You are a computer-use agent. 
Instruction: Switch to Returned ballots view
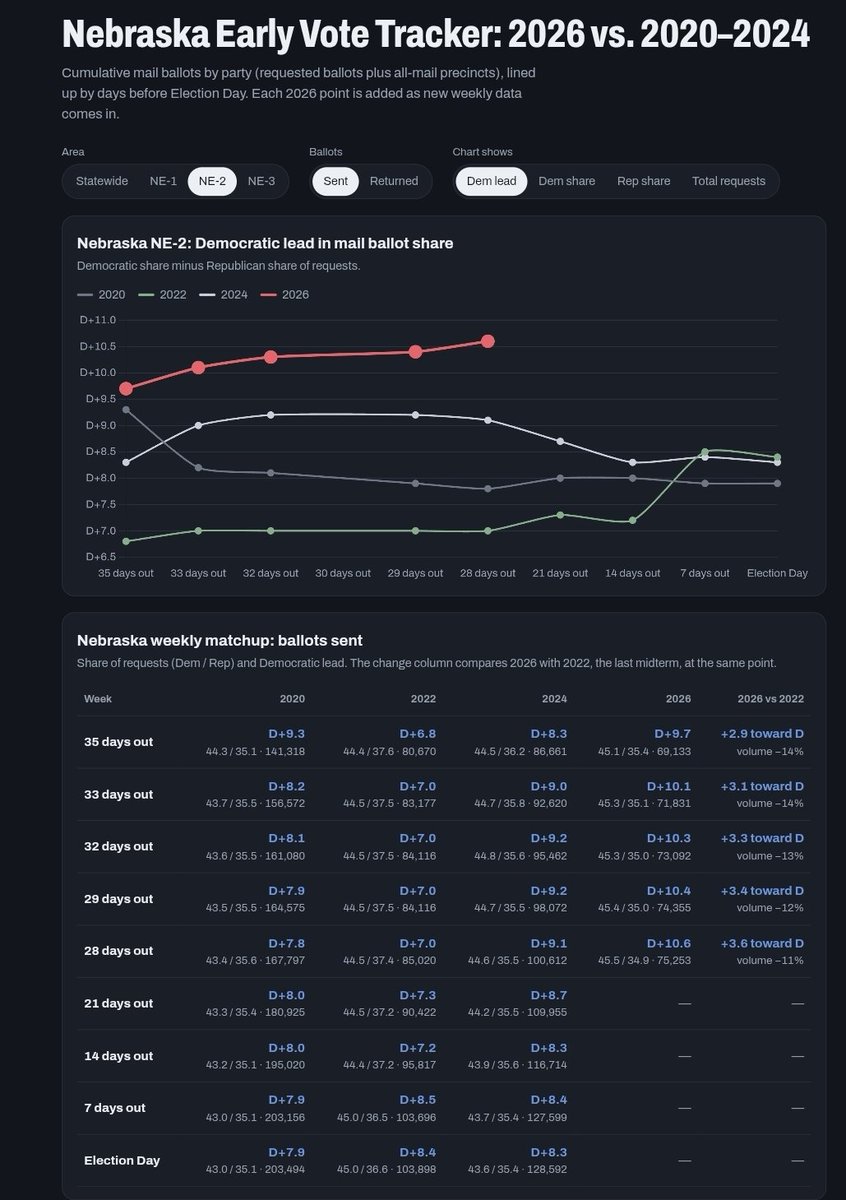394,181
